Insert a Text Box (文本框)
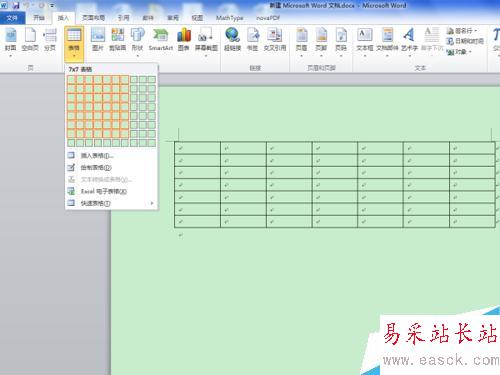 tap(365, 42)
